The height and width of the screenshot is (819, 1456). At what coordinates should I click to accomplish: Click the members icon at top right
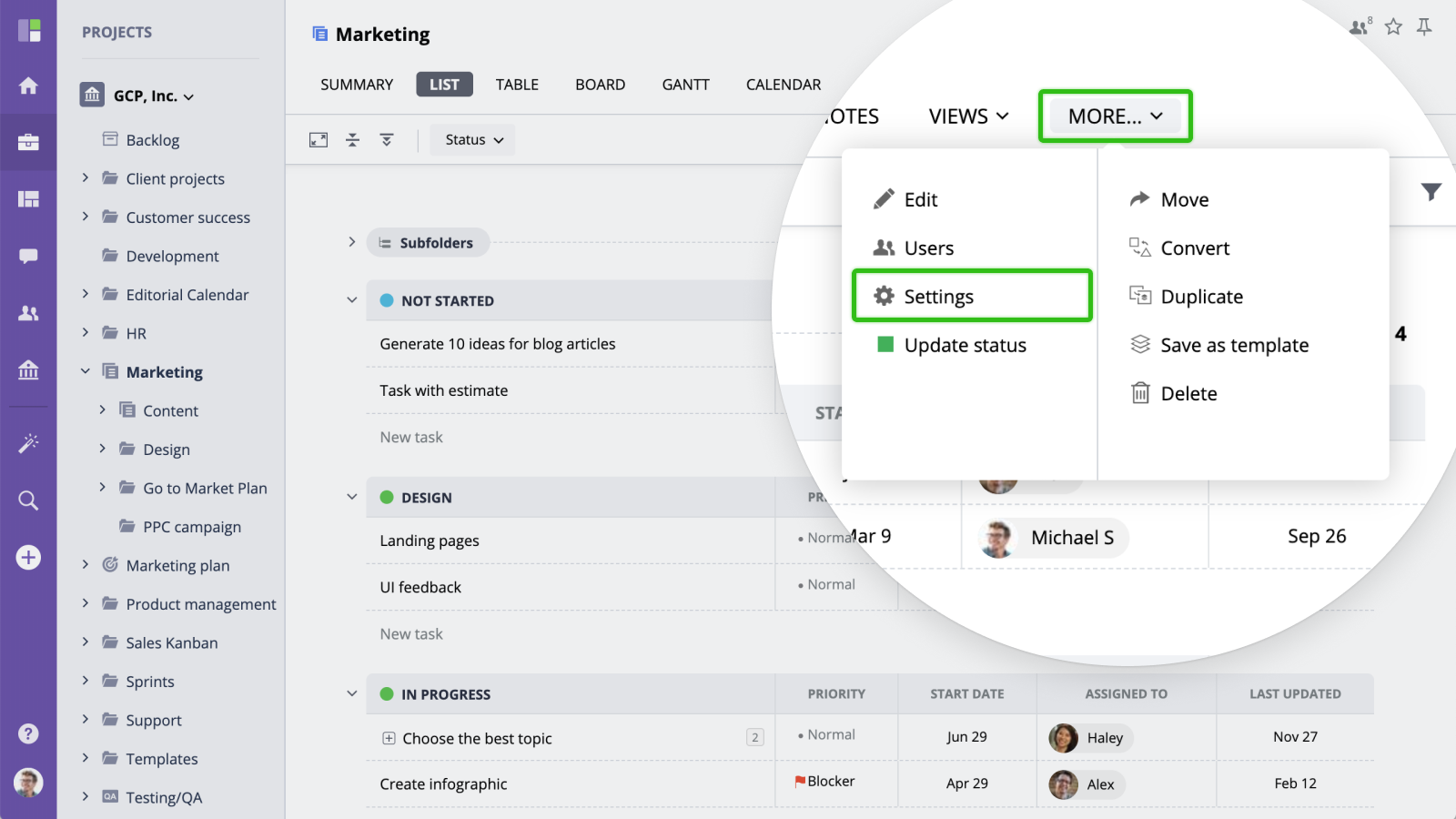[1360, 26]
